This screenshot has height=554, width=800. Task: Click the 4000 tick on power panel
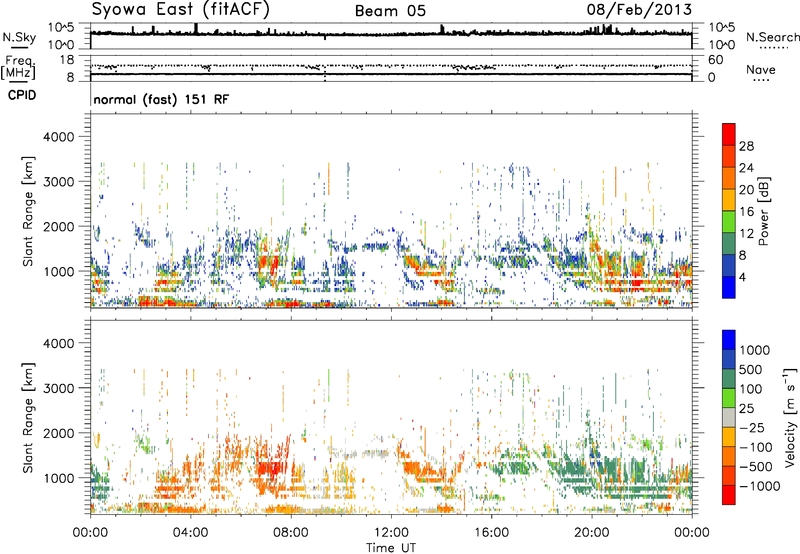tap(58, 137)
